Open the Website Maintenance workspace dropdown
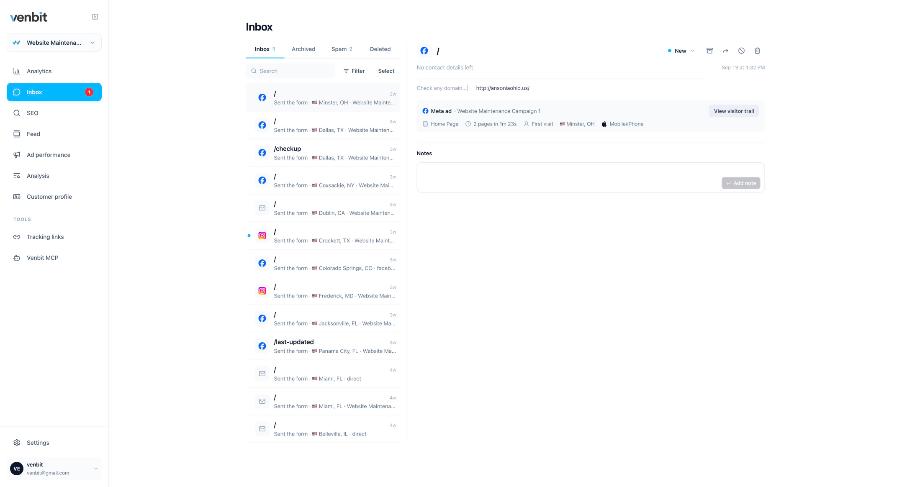The width and height of the screenshot is (902, 487). [54, 43]
